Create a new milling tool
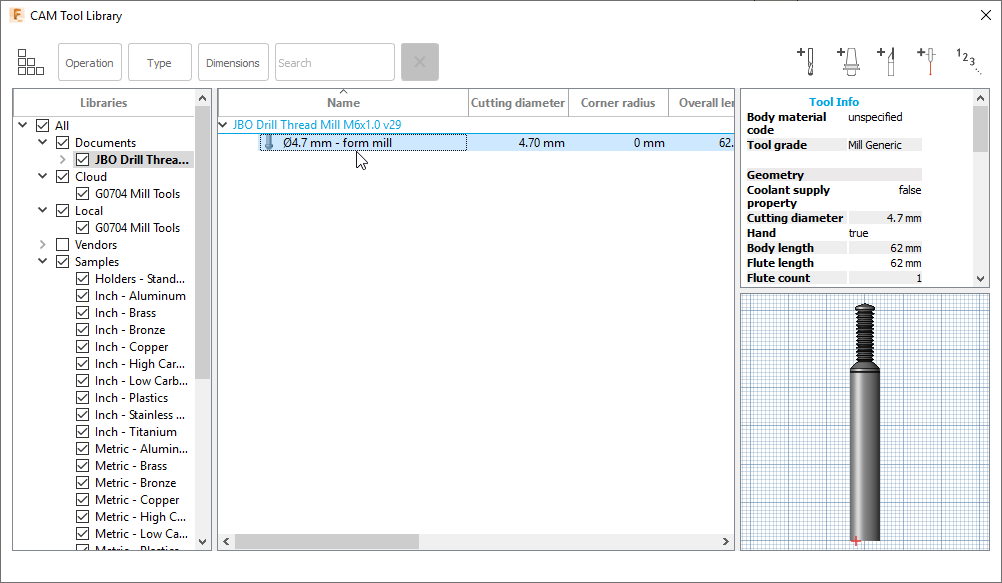Screen dimensions: 1002x583 807,61
